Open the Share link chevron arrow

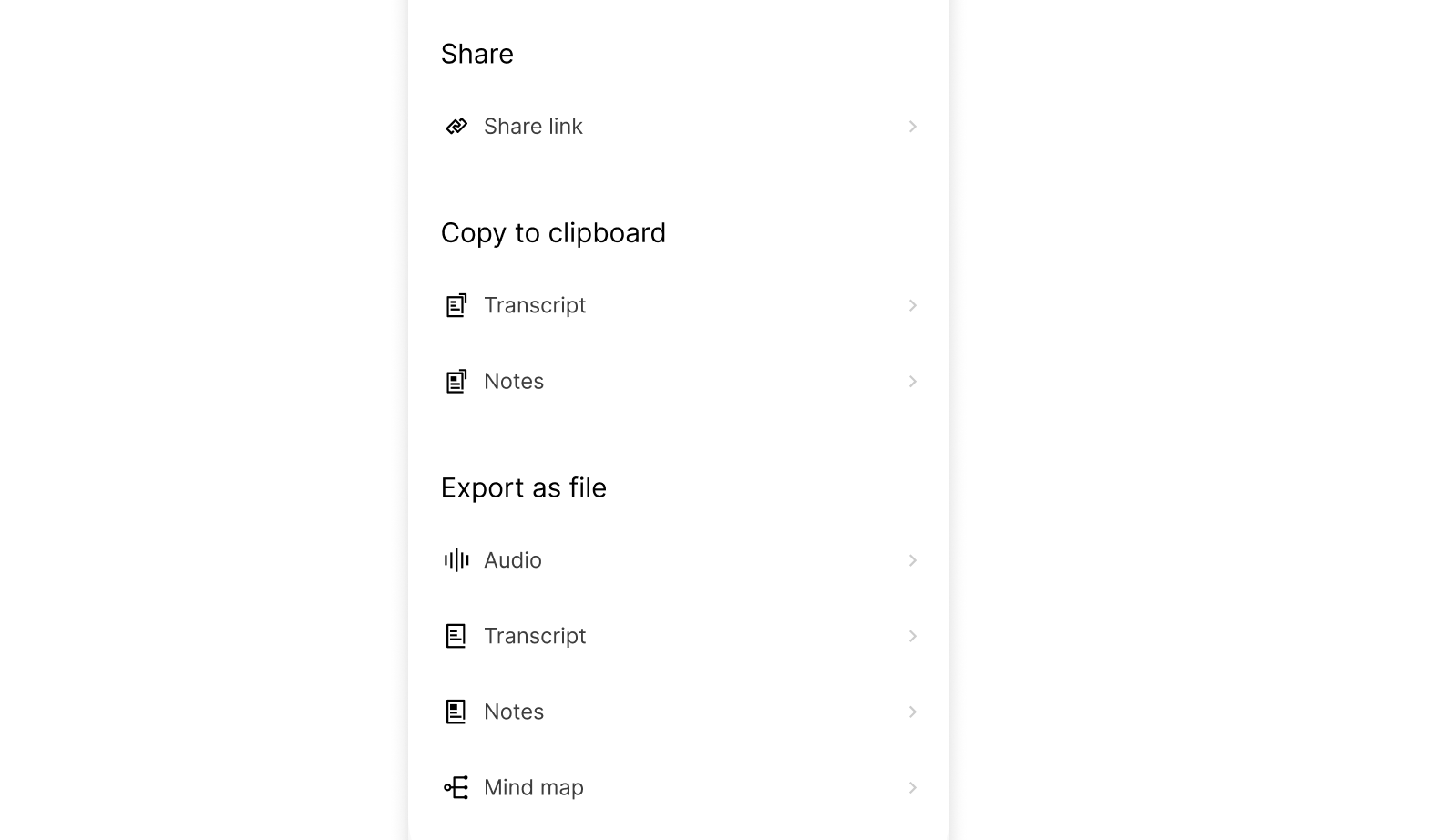[x=912, y=127]
